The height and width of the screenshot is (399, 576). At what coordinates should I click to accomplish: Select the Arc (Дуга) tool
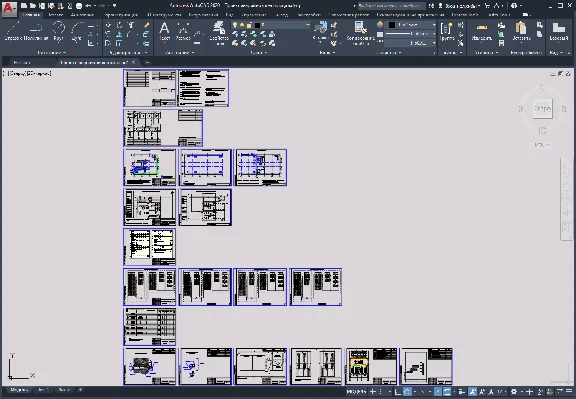pos(76,31)
